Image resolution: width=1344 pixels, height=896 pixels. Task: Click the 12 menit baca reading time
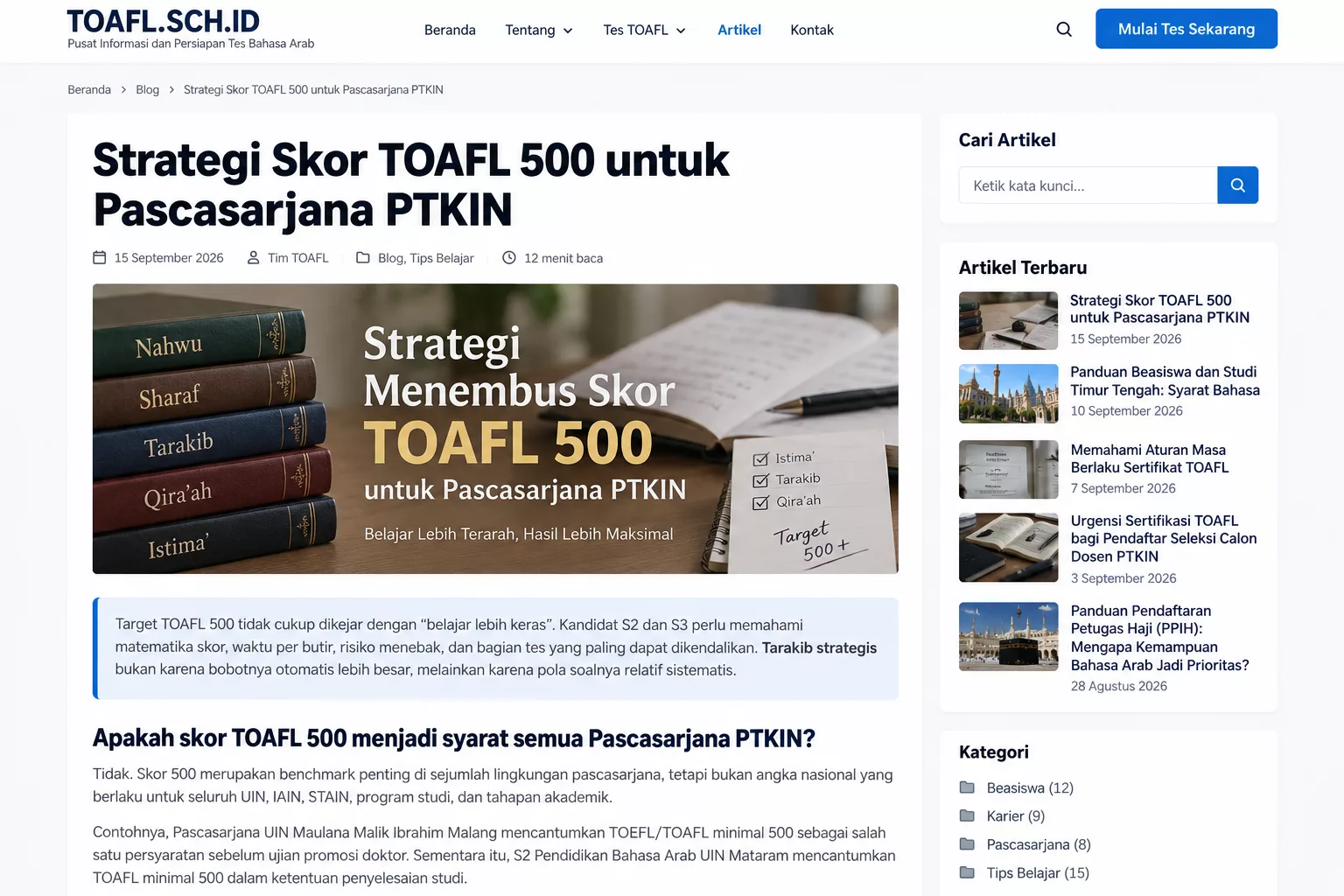click(x=563, y=258)
